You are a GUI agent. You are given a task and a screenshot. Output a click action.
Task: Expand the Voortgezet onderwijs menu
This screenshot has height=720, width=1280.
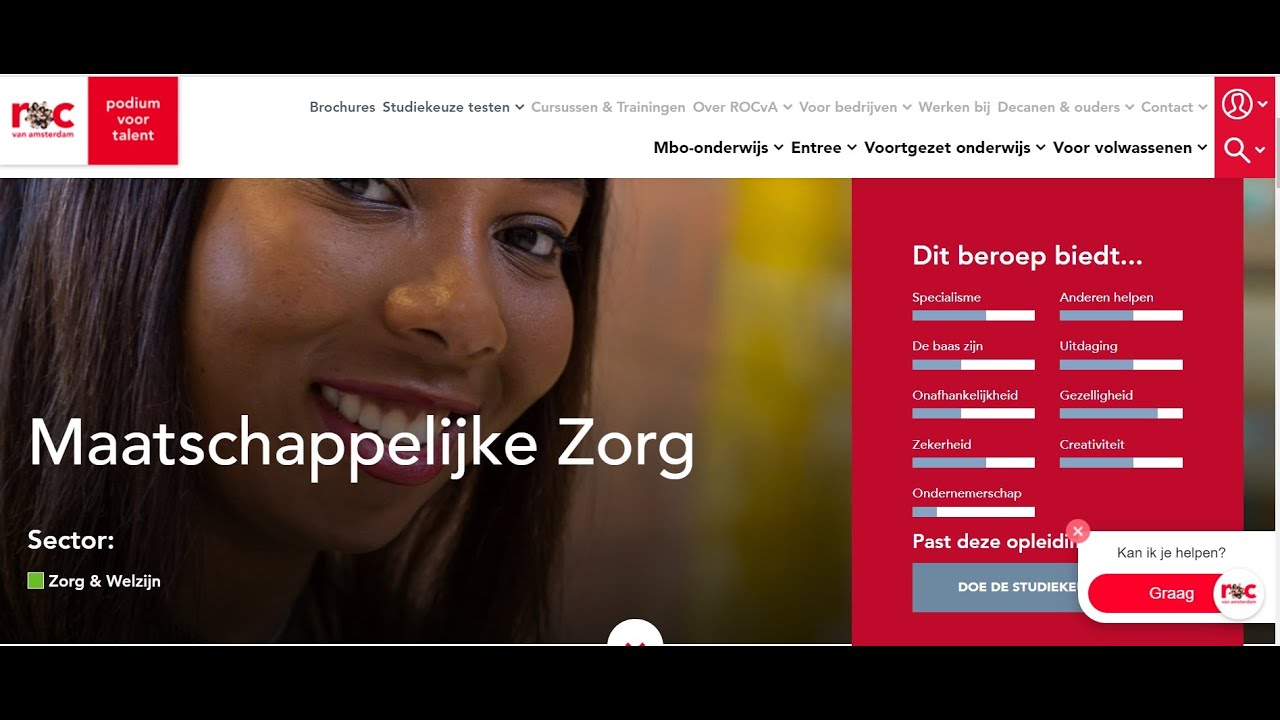(955, 147)
